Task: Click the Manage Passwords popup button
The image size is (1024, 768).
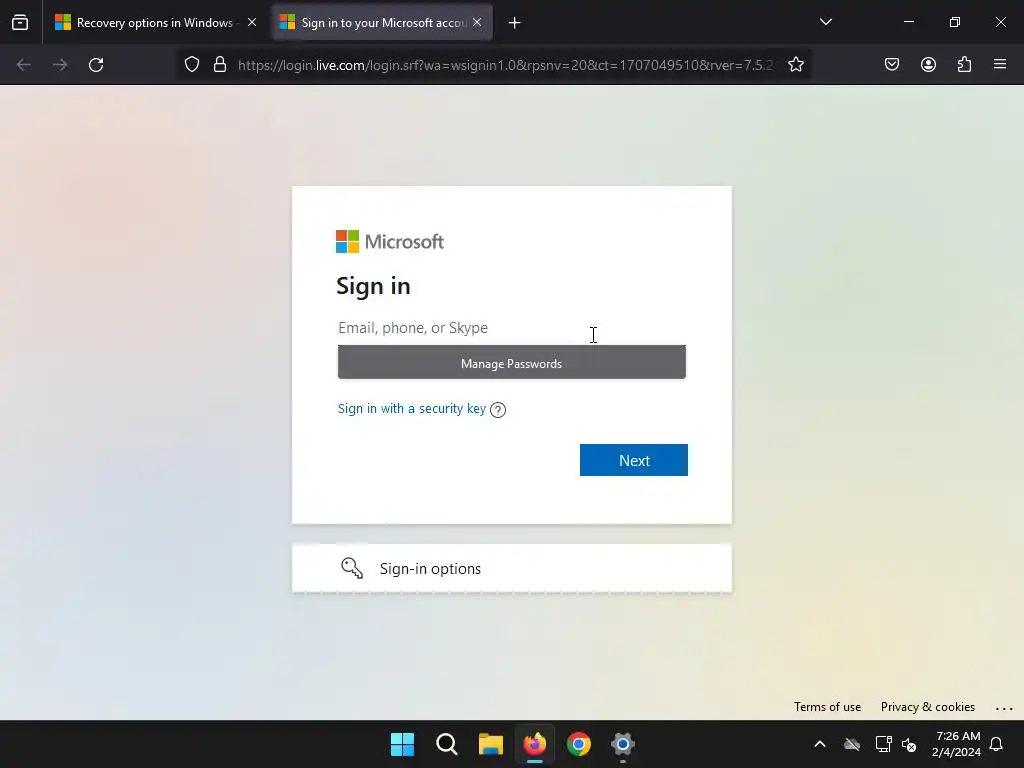Action: point(511,362)
